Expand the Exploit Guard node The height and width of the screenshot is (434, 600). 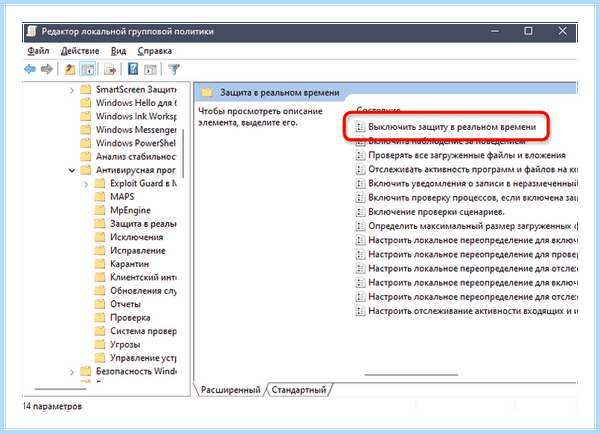coord(86,184)
